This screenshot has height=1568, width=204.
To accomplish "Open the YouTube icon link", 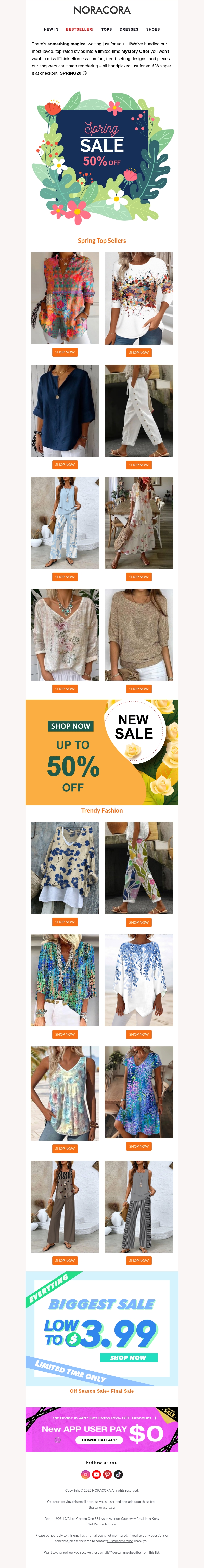I will [x=96, y=1474].
